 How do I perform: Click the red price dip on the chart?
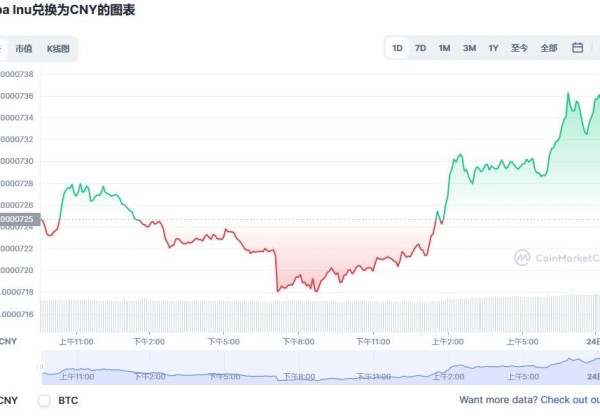(x=277, y=290)
